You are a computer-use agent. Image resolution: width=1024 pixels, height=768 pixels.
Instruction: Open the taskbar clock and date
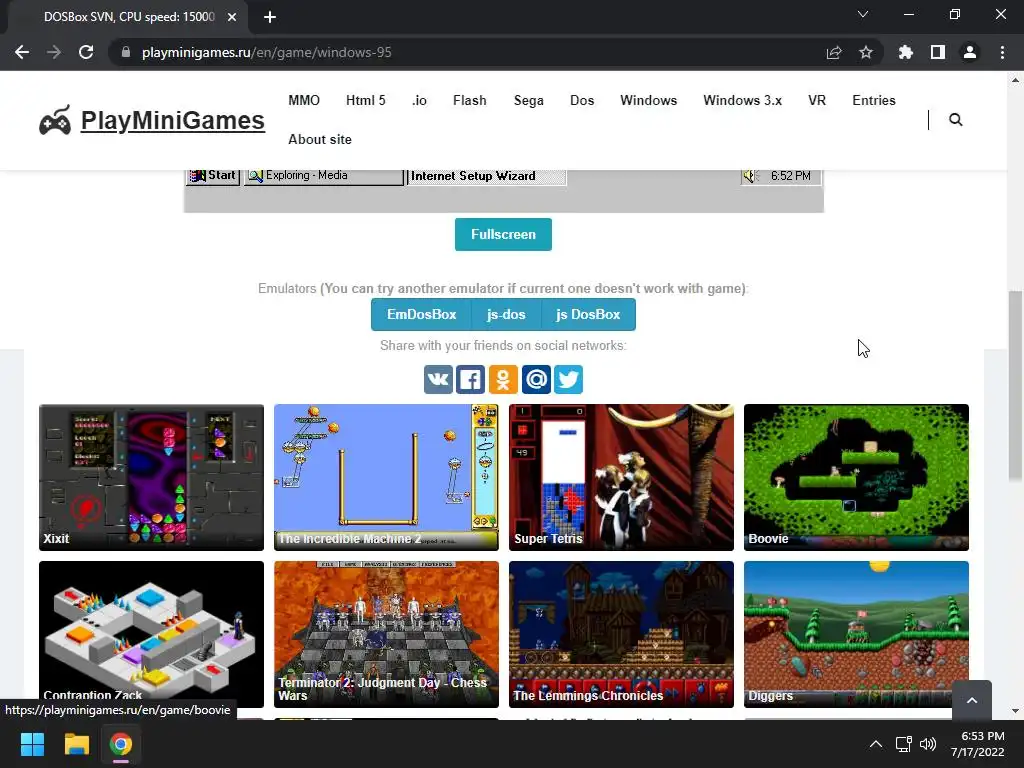point(978,744)
